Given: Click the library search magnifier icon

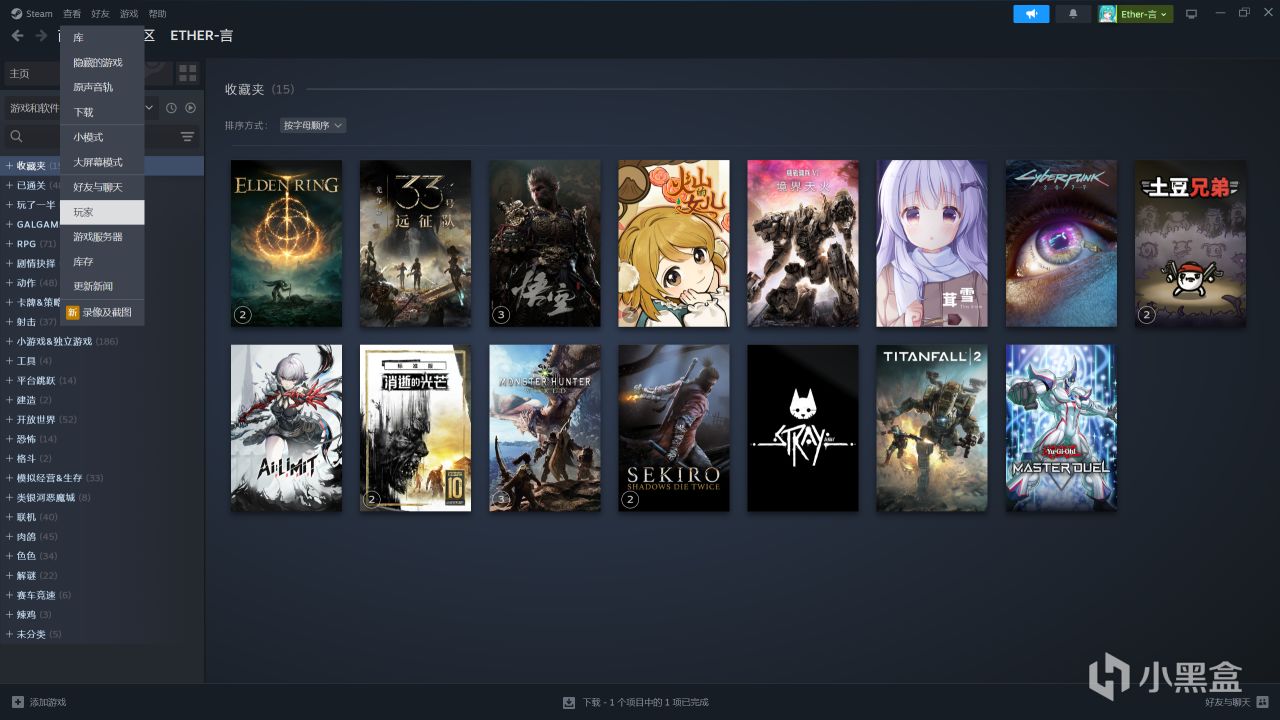Looking at the screenshot, I should tap(16, 136).
